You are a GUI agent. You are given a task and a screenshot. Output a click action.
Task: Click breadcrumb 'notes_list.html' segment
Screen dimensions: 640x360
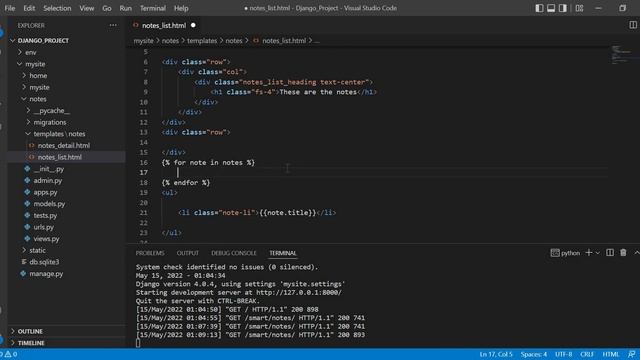(x=284, y=40)
